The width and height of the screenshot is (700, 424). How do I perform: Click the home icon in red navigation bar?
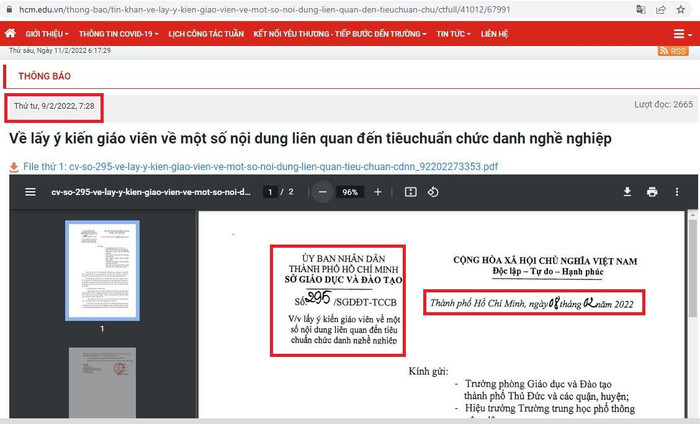10,33
